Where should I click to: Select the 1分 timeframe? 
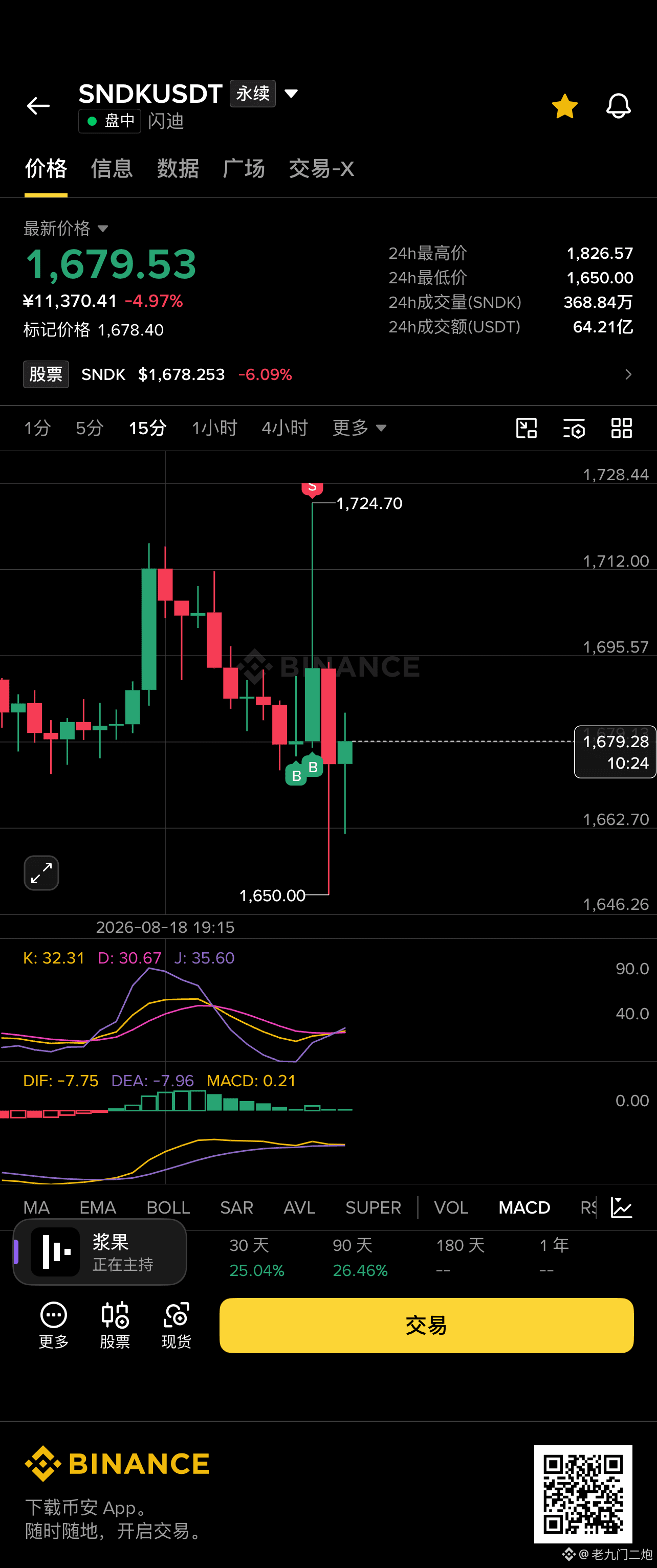(37, 428)
